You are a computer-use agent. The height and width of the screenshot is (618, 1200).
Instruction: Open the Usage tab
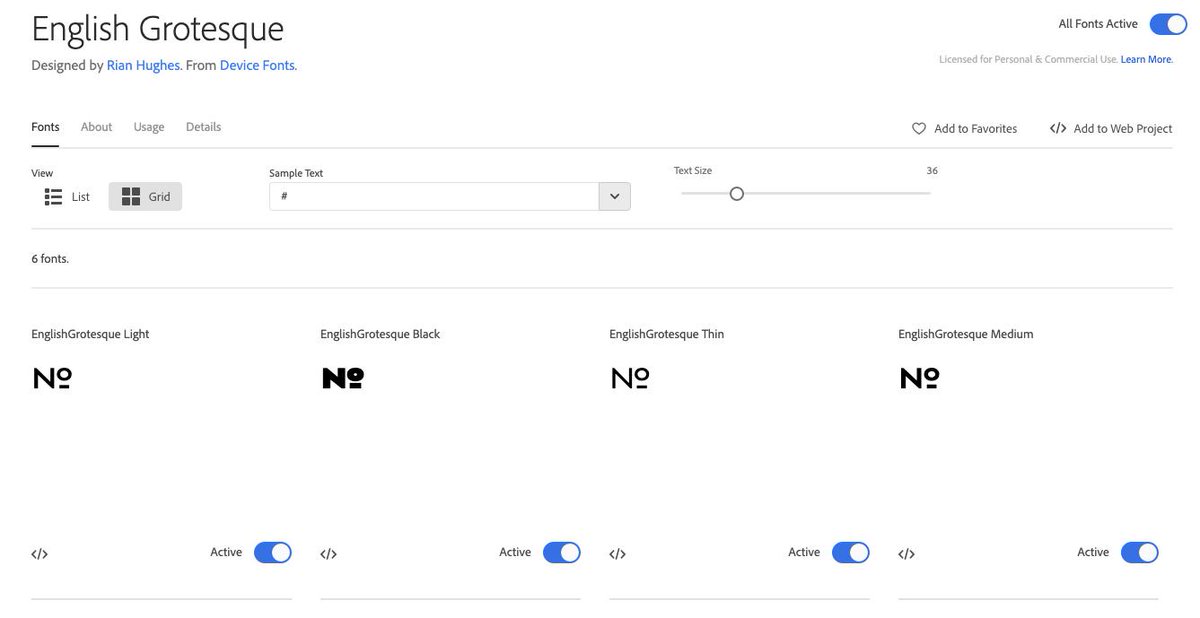click(x=149, y=126)
